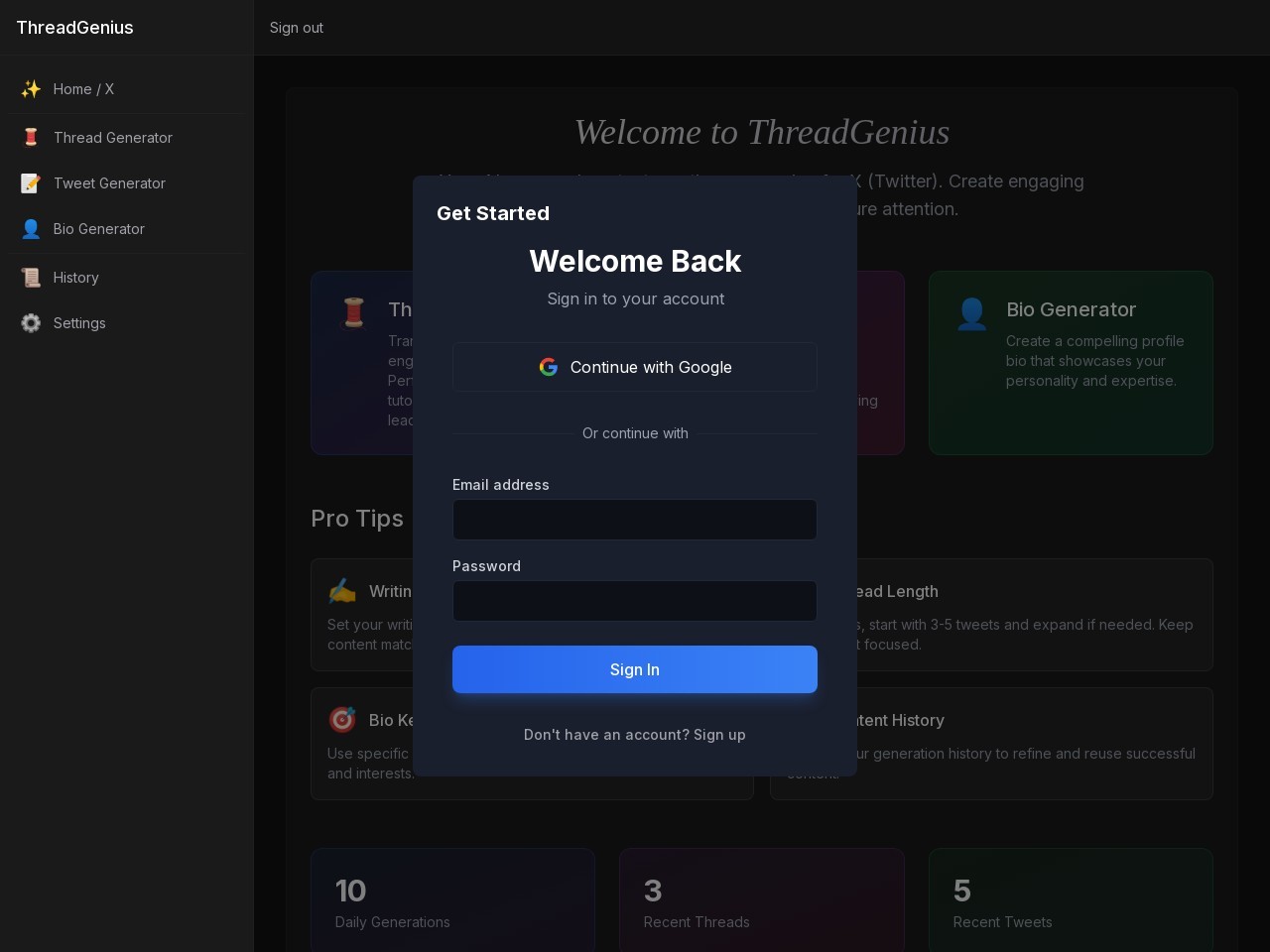Select Bio Generator in the sidebar
1270x952 pixels.
tap(127, 229)
